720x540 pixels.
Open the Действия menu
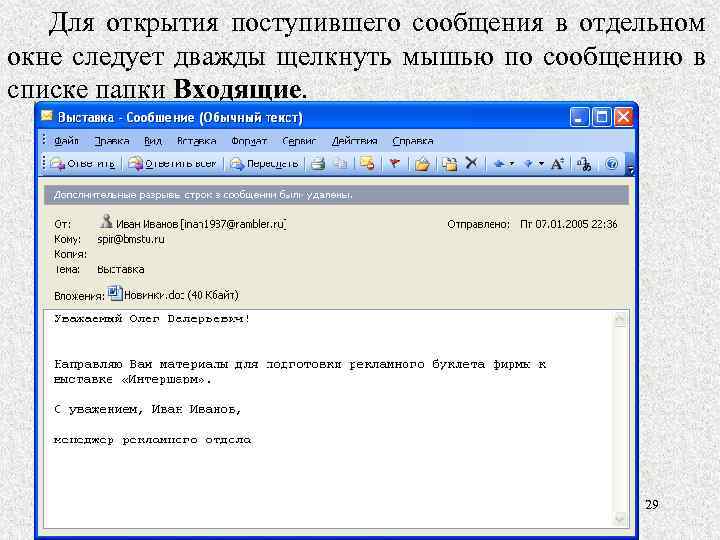[x=354, y=141]
